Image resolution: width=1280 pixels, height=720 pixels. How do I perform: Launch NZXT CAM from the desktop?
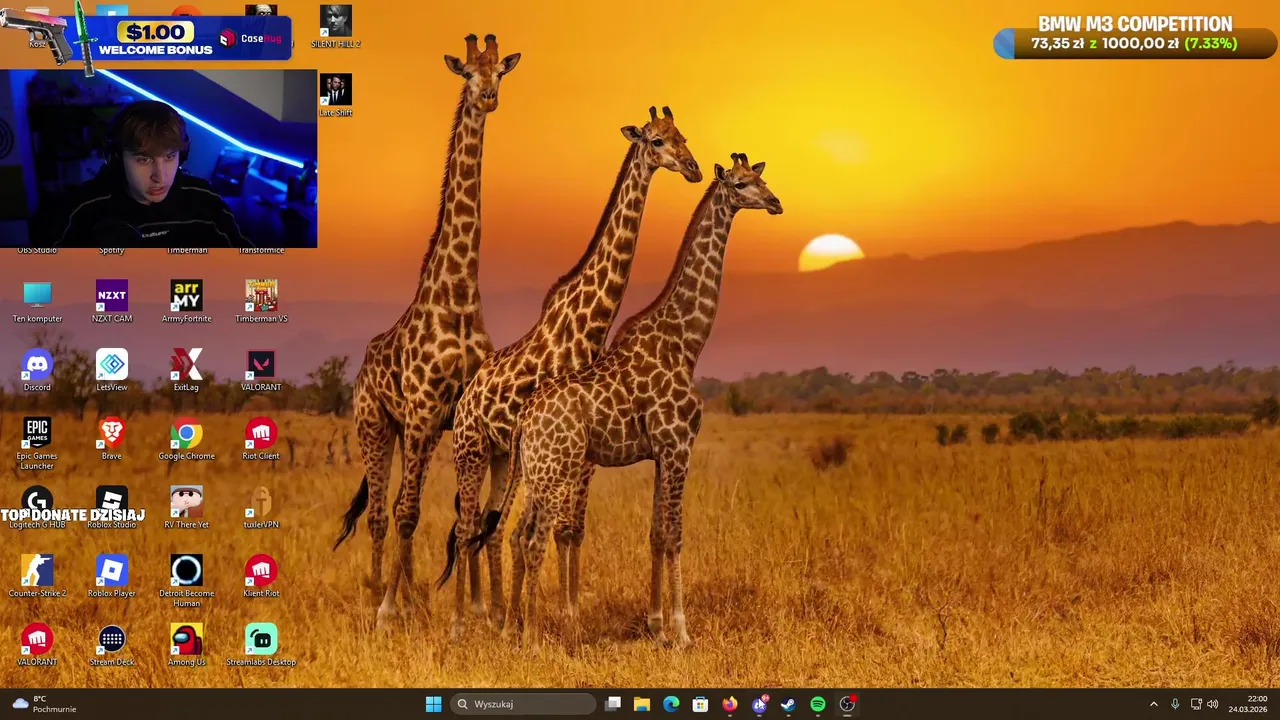pos(112,302)
